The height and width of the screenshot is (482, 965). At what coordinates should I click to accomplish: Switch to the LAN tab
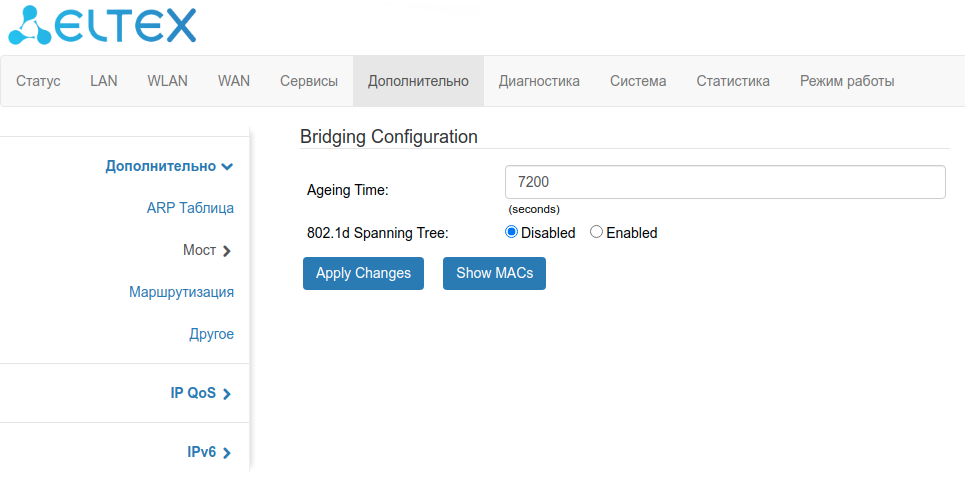[x=103, y=81]
